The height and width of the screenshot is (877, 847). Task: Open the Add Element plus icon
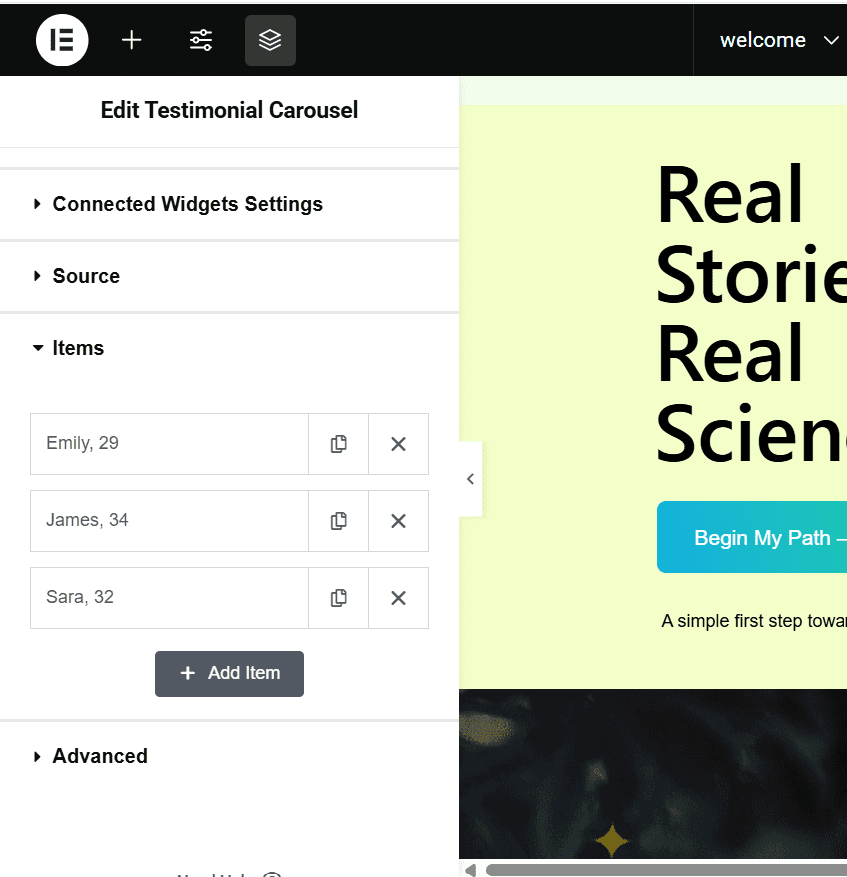click(x=132, y=40)
